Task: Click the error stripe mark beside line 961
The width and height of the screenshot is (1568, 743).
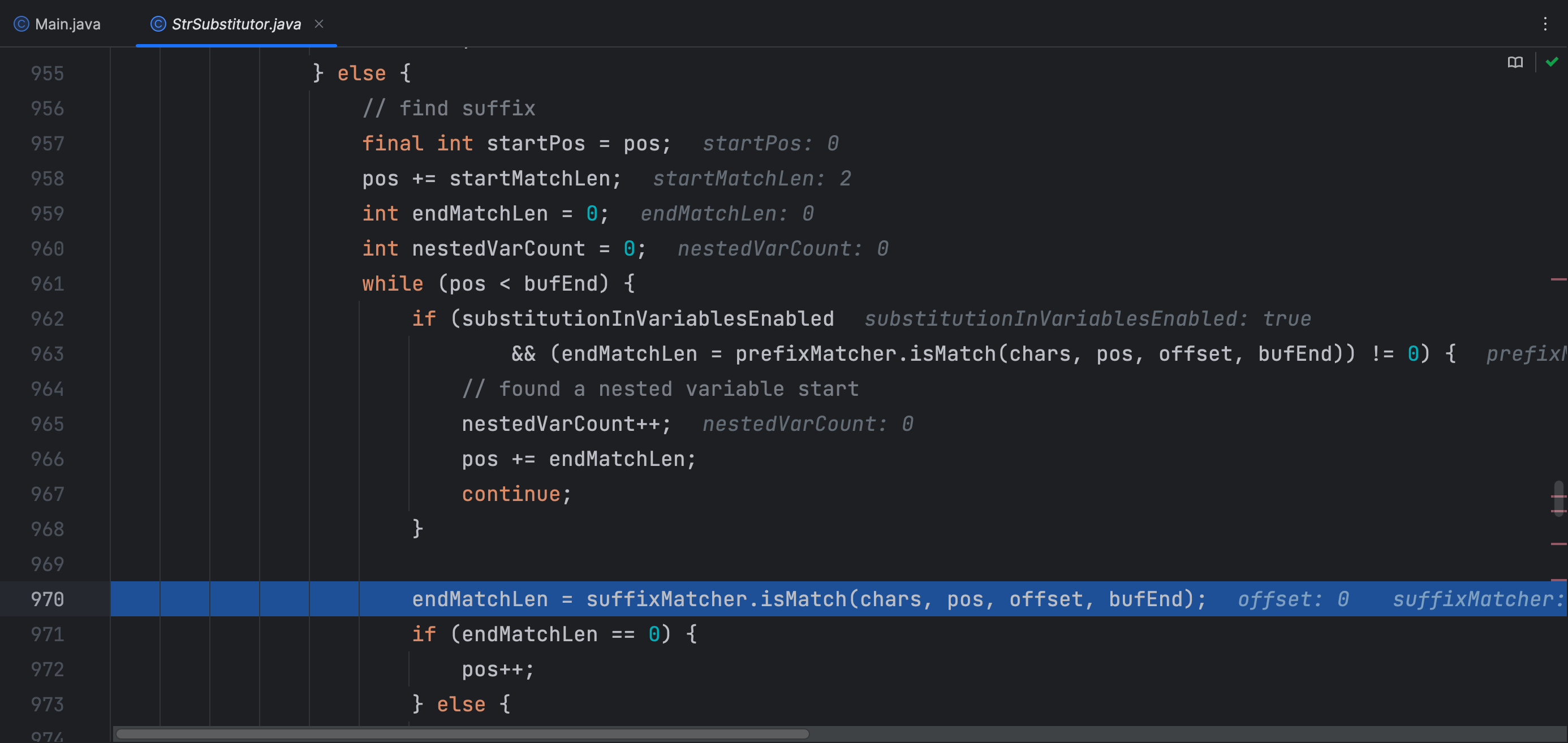Action: point(1558,279)
